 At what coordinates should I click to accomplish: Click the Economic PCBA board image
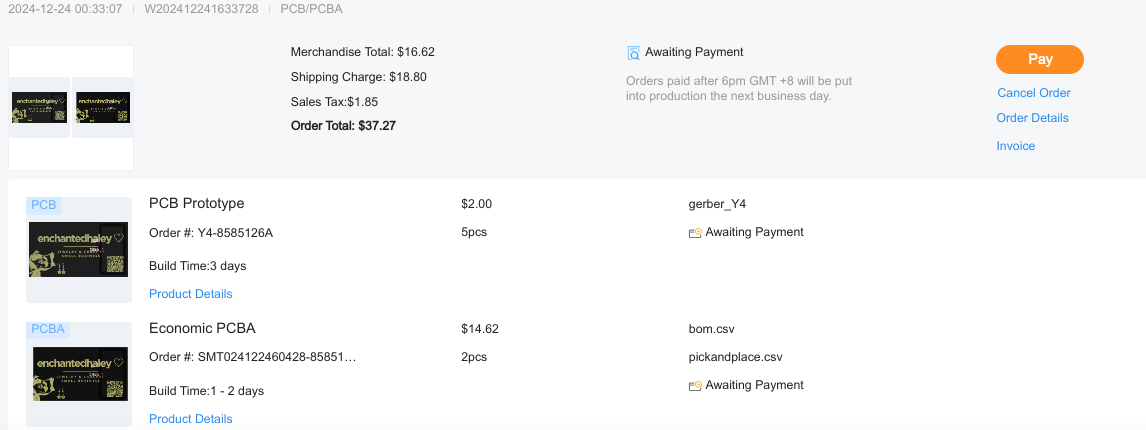tap(79, 374)
